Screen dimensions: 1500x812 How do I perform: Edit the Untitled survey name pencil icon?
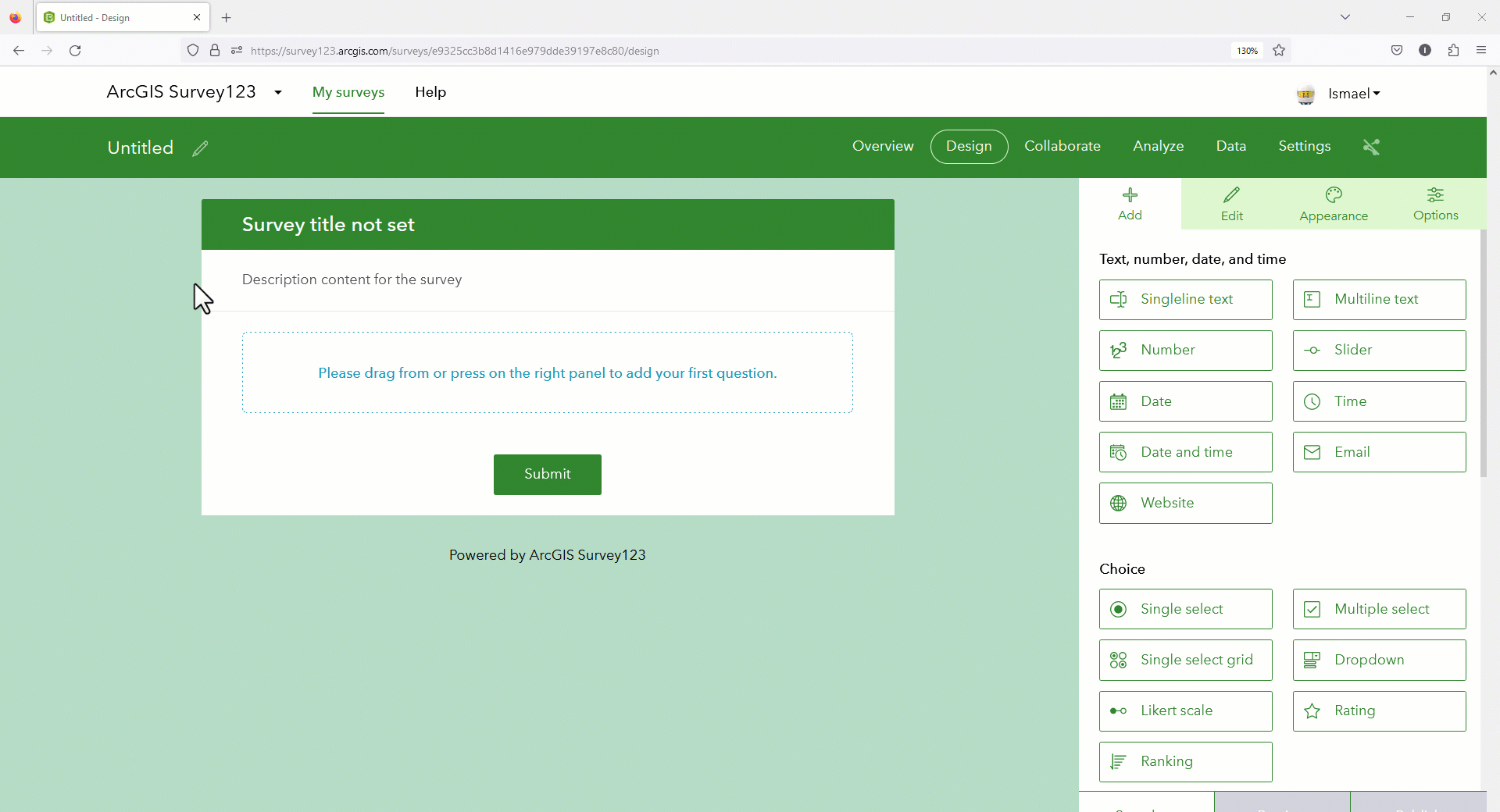click(x=200, y=148)
